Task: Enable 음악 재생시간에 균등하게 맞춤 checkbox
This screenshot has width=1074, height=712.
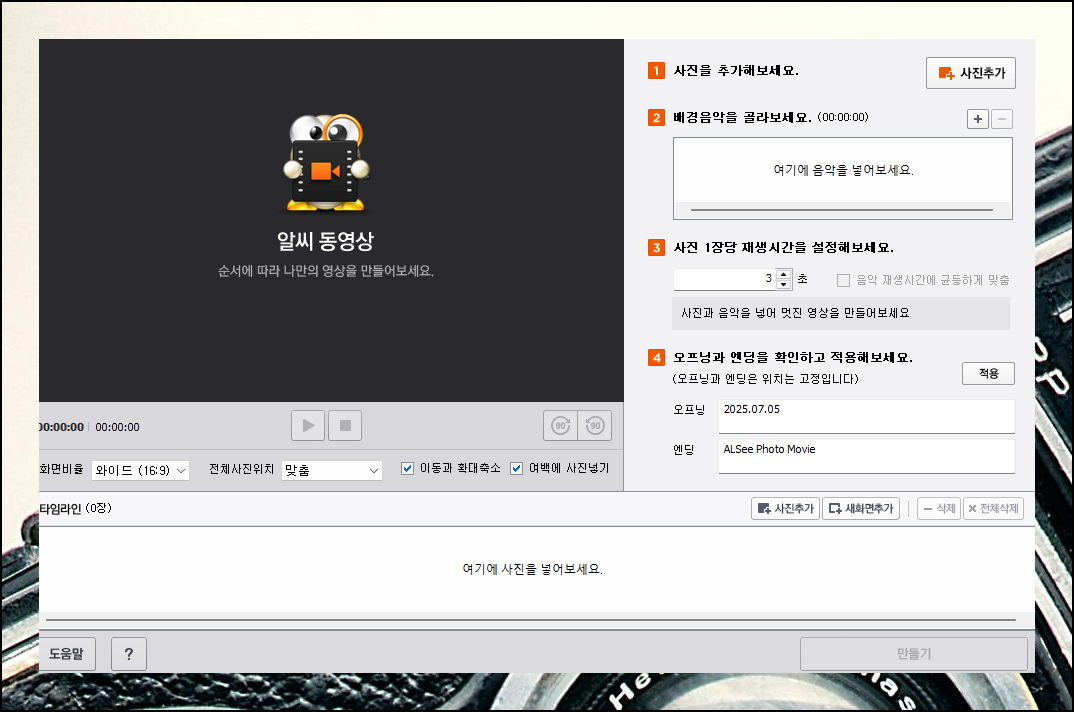Action: click(843, 280)
